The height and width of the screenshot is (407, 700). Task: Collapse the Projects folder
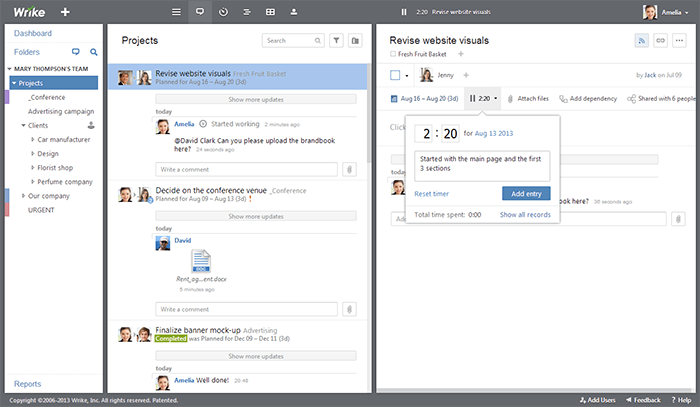coord(14,83)
